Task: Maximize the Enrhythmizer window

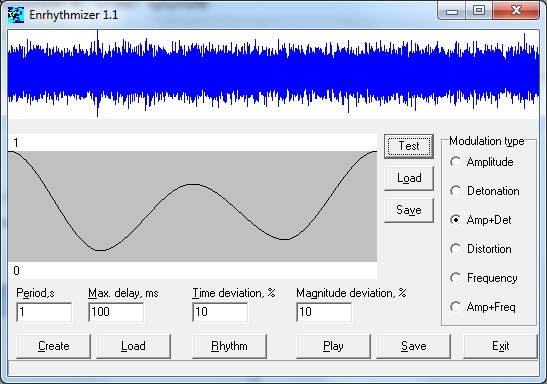Action: click(x=479, y=11)
